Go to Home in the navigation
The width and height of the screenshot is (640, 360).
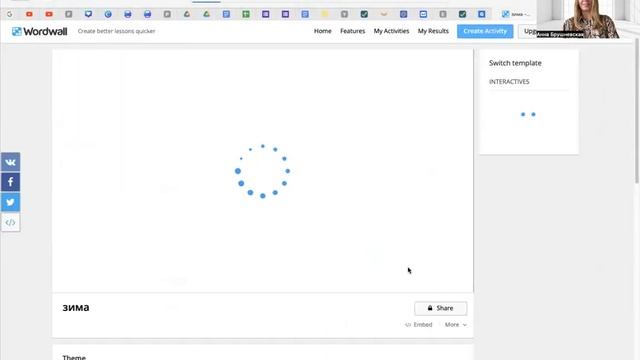tap(322, 31)
